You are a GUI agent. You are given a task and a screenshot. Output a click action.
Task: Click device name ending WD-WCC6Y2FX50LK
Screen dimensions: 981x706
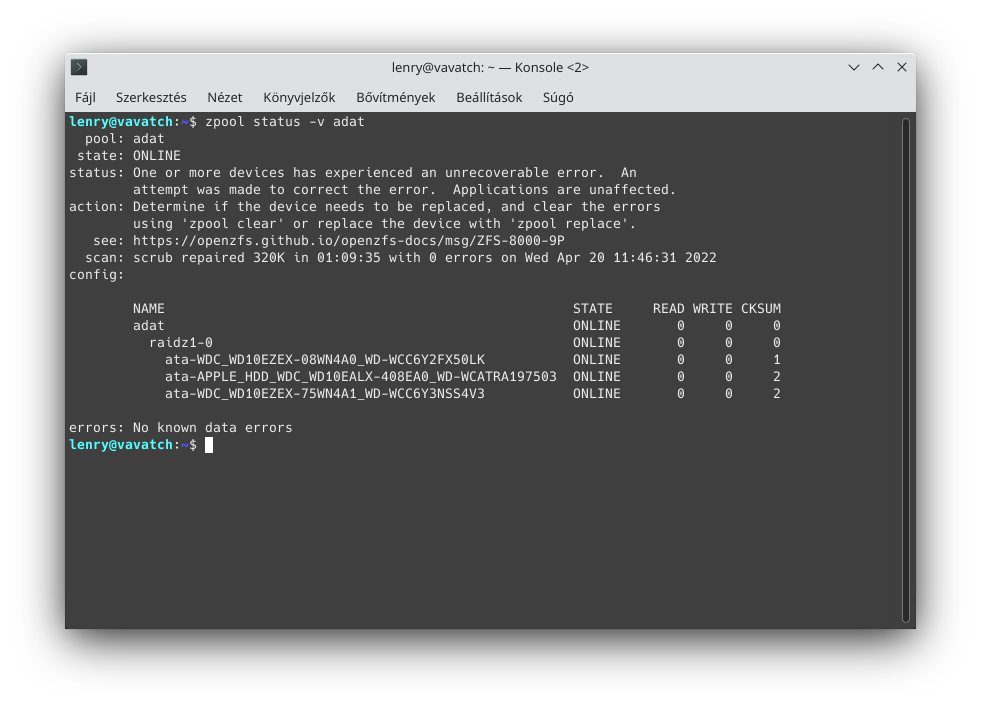click(325, 360)
